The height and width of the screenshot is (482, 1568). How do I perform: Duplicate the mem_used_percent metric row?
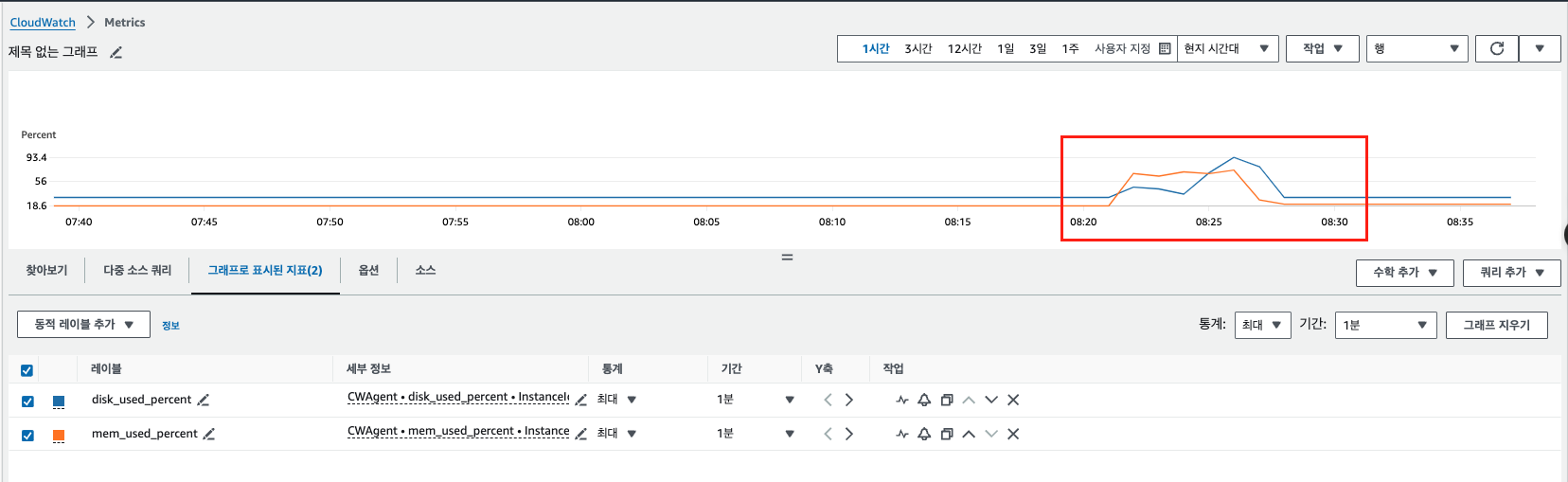tap(946, 434)
